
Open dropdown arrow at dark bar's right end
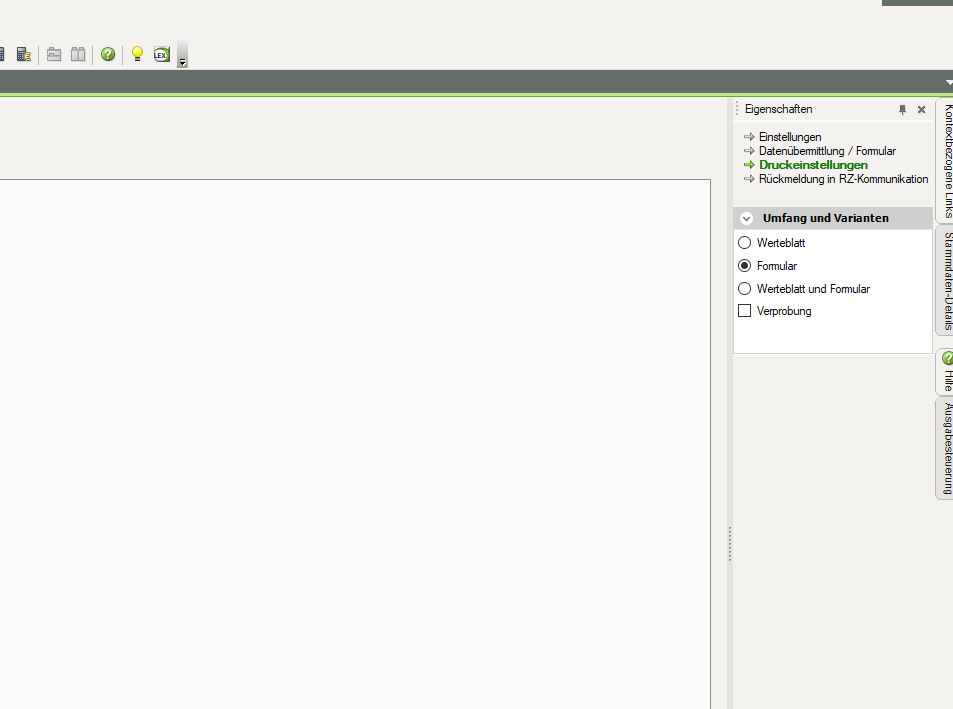948,82
